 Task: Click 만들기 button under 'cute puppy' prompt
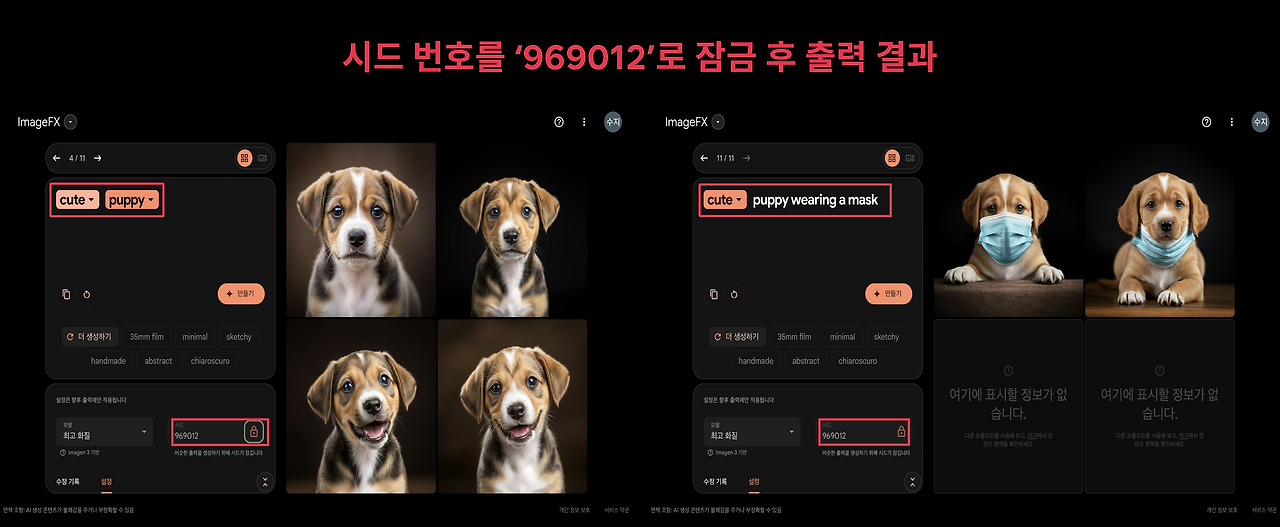(241, 294)
